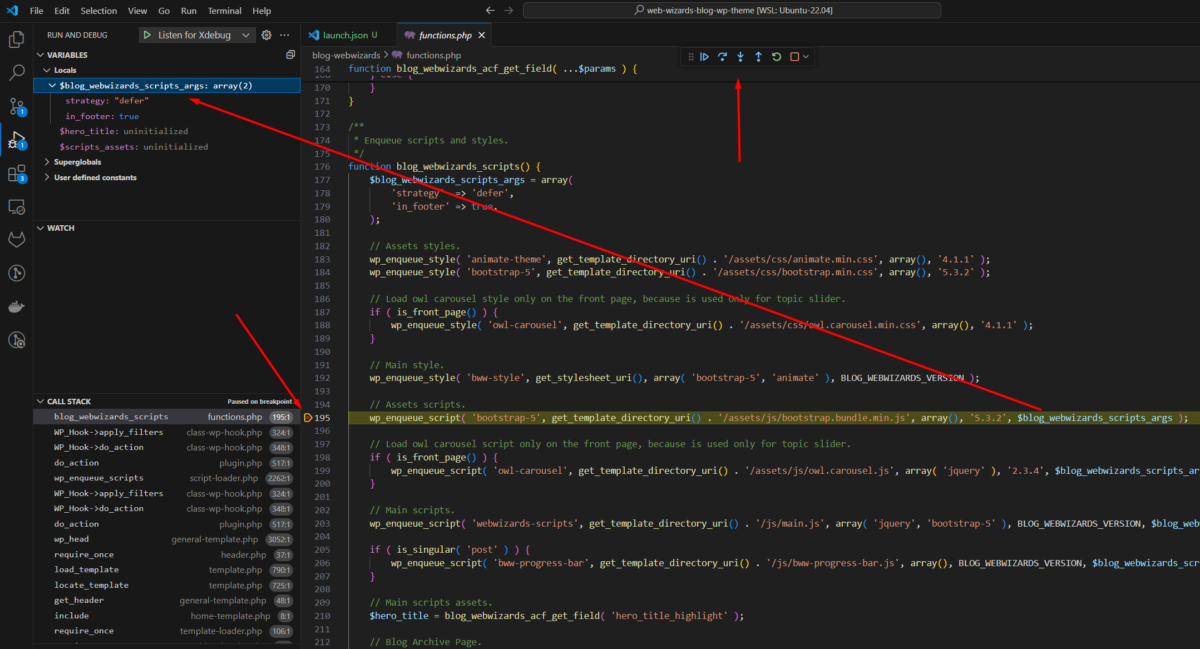The width and height of the screenshot is (1200, 649).
Task: Open Run and Debug more actions menu
Action: (285, 35)
